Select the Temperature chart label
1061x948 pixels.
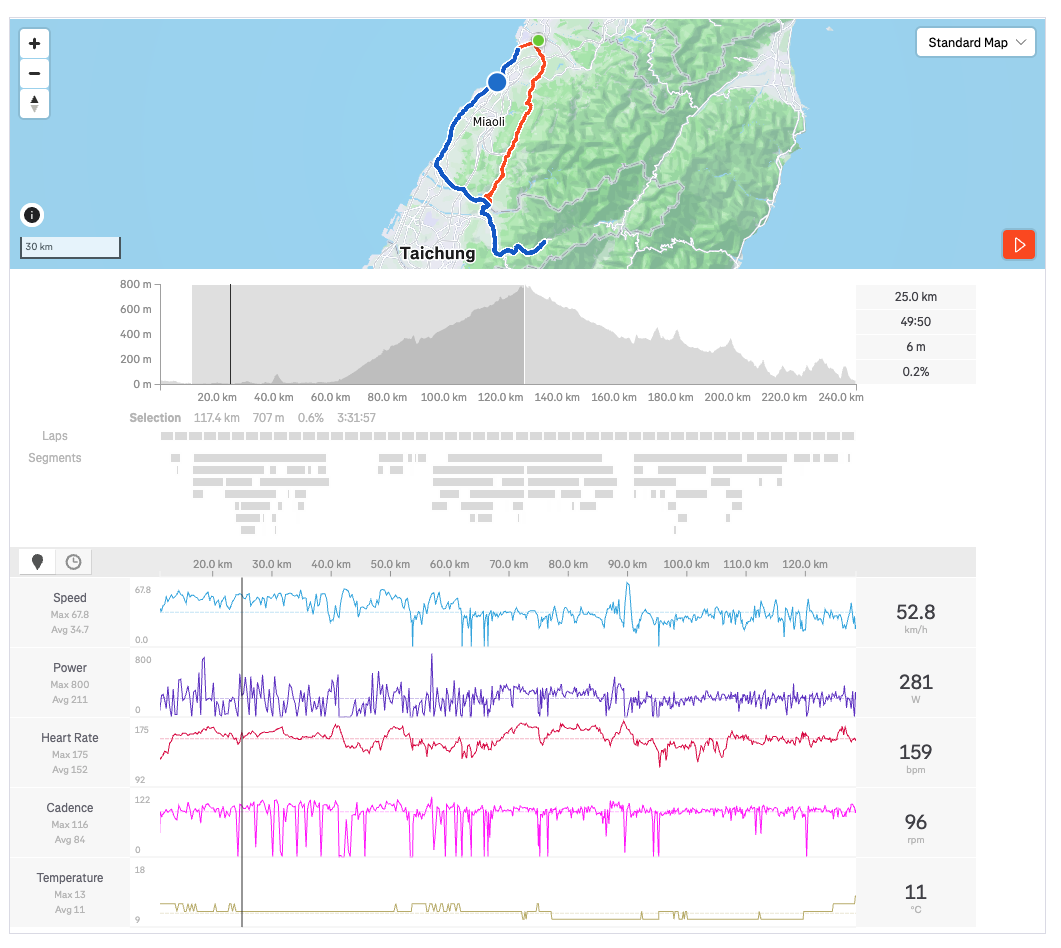tap(70, 878)
